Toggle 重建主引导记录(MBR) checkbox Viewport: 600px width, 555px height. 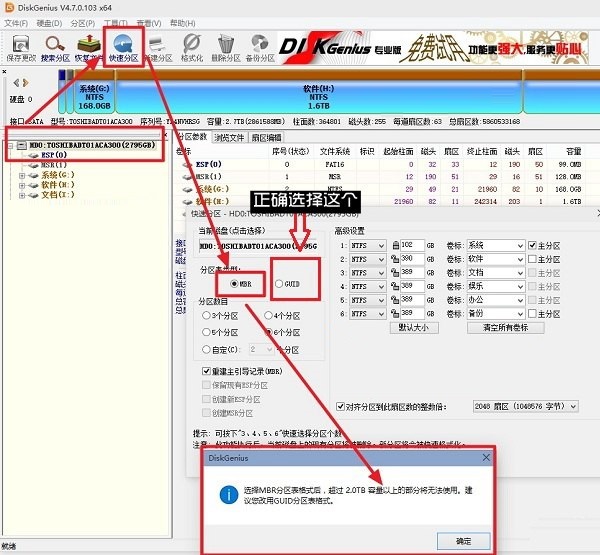tap(206, 371)
